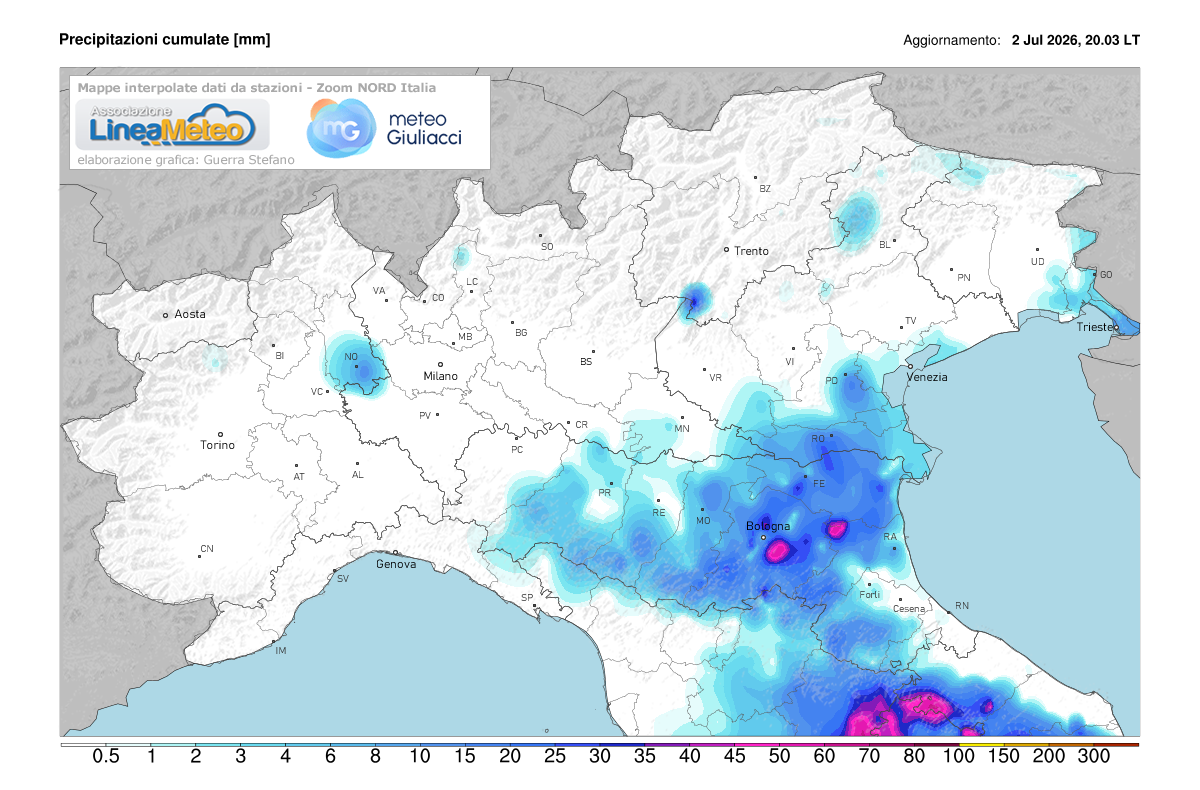1200x790 pixels.
Task: Click the 'Aggiornamento:' label
Action: click(951, 41)
